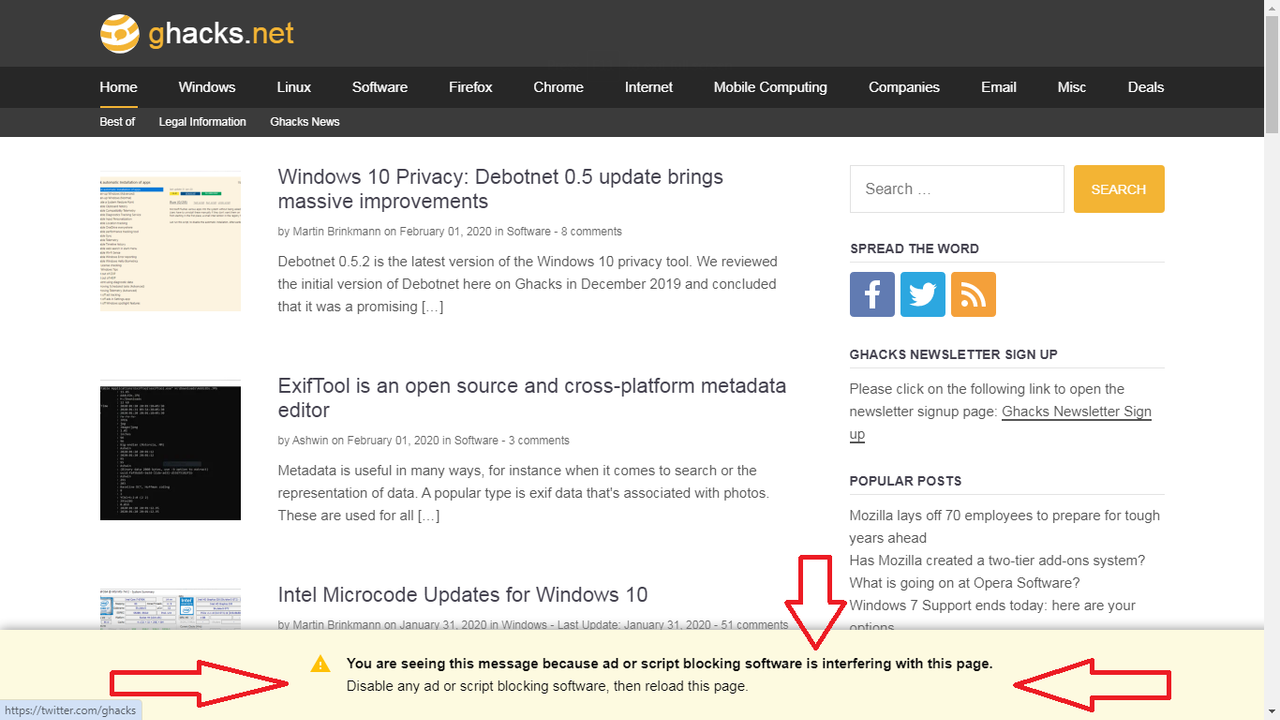Open the Firefox category
Image resolution: width=1280 pixels, height=720 pixels.
click(471, 87)
